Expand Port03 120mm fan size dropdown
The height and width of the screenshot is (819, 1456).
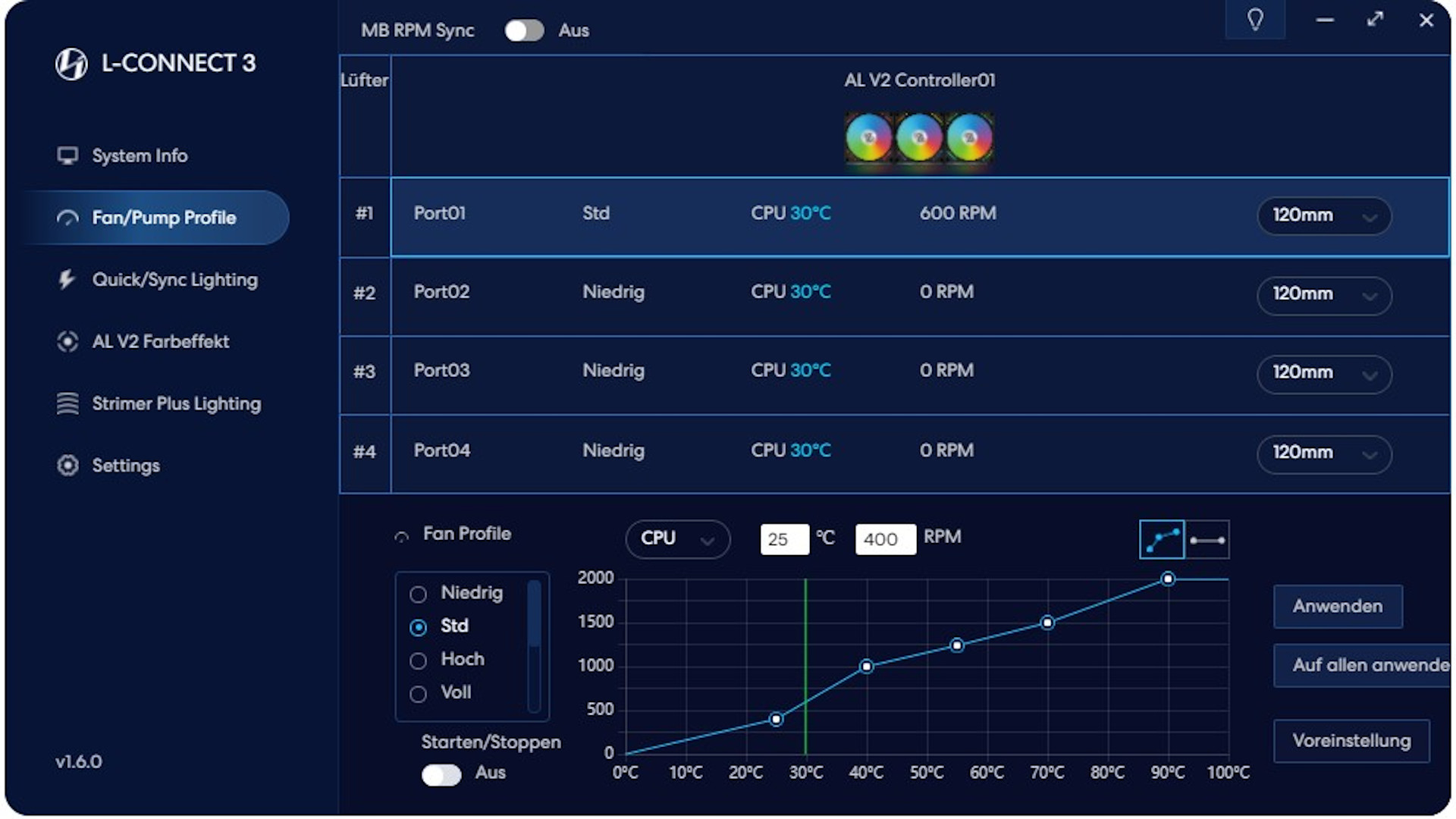pyautogui.click(x=1323, y=373)
